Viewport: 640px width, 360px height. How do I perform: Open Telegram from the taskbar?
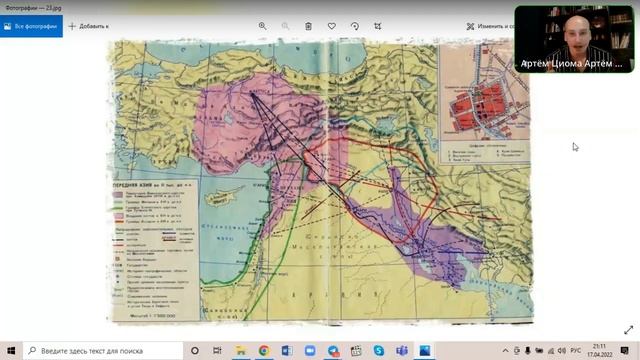click(x=333, y=351)
